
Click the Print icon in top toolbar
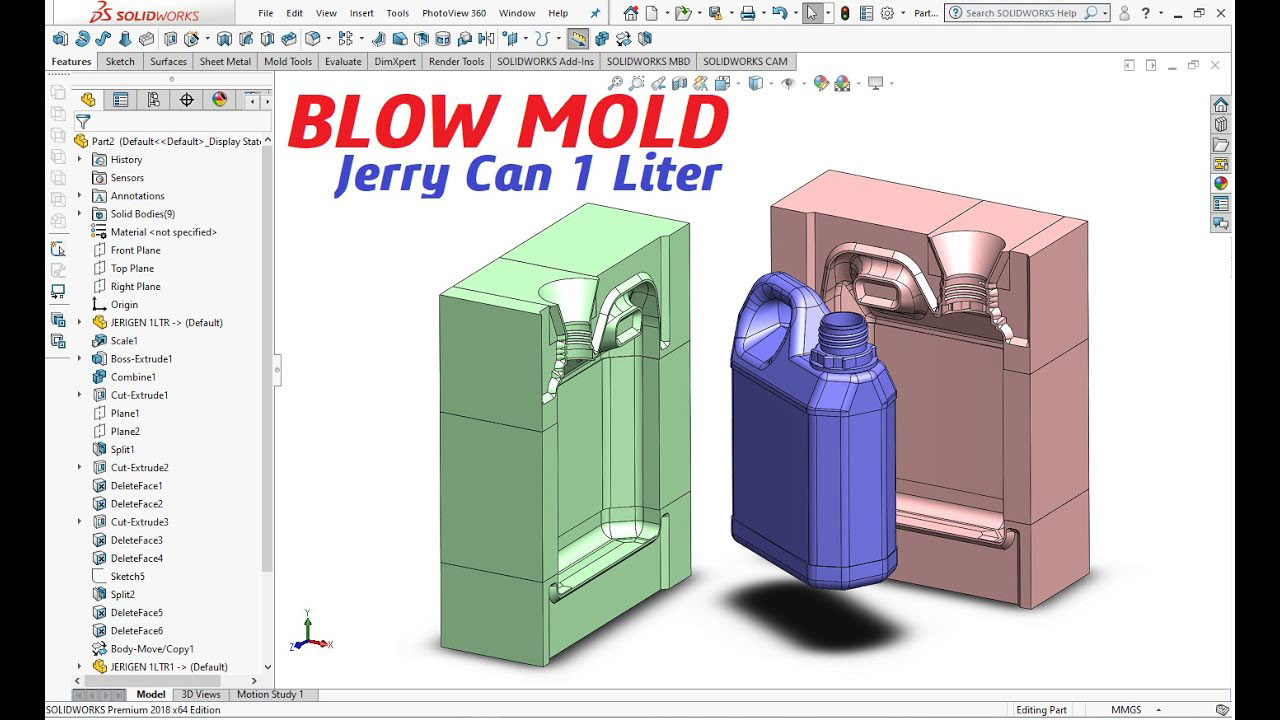coord(747,13)
